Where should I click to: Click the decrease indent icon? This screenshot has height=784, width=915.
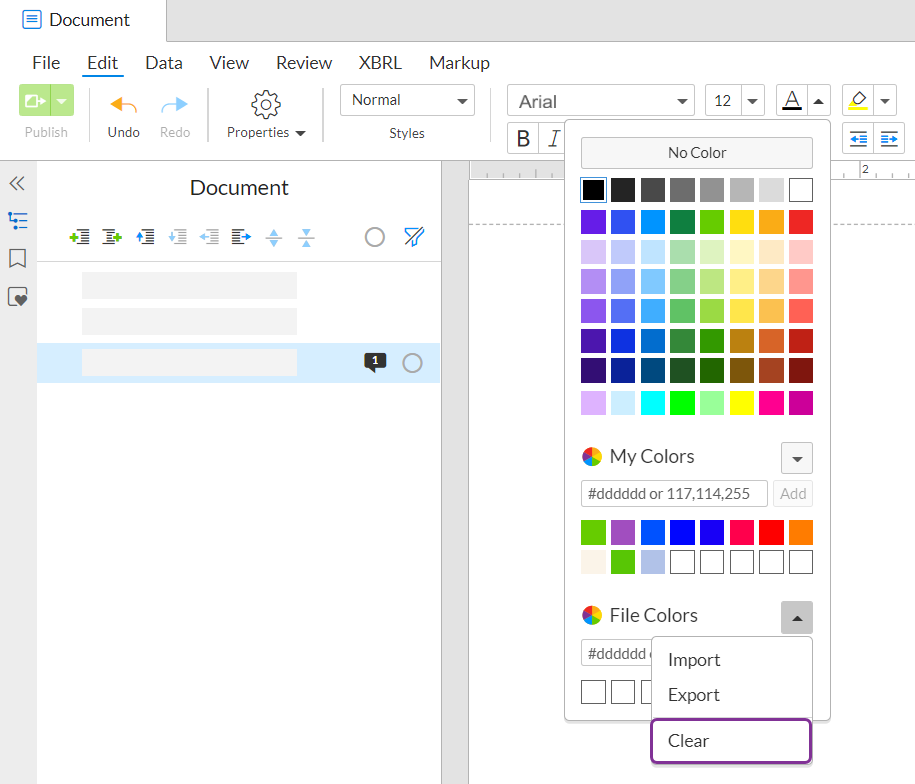pos(858,139)
